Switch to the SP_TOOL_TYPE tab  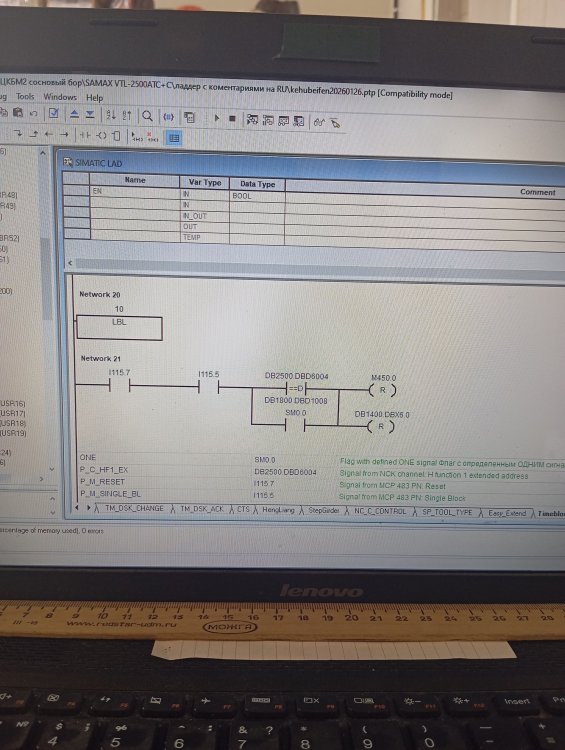point(447,512)
